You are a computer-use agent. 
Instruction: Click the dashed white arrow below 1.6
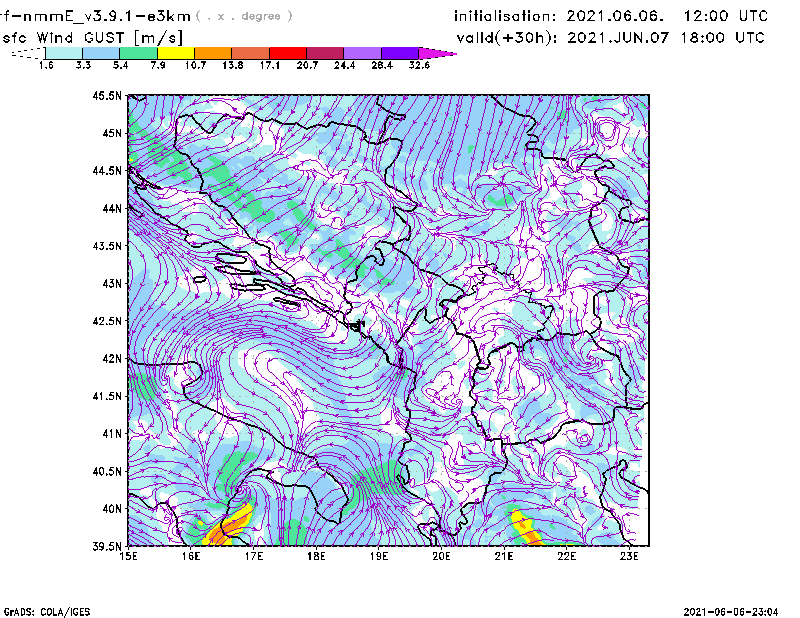click(28, 53)
